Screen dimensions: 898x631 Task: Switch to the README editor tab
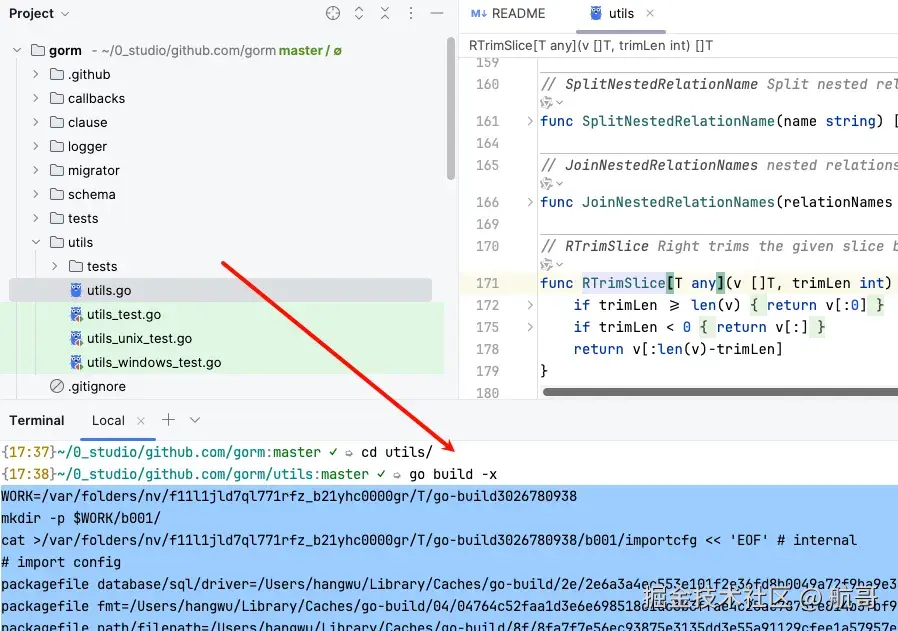(x=508, y=13)
